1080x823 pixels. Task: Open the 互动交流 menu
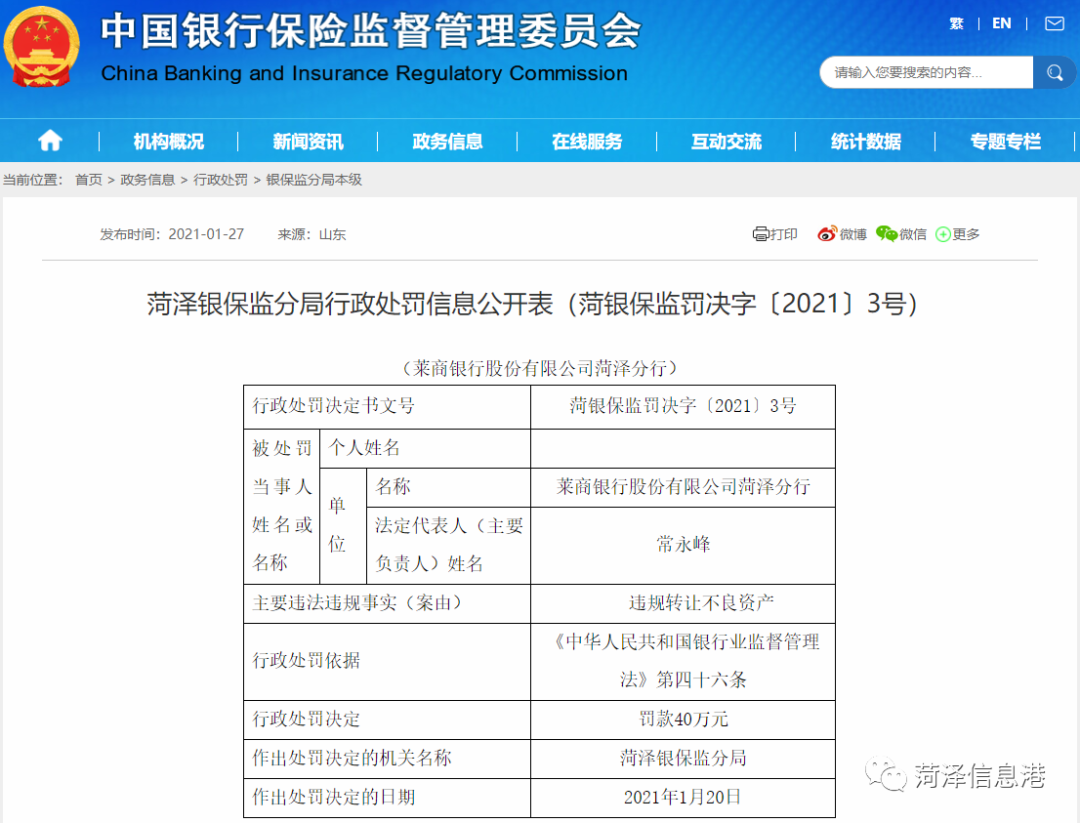[x=727, y=142]
